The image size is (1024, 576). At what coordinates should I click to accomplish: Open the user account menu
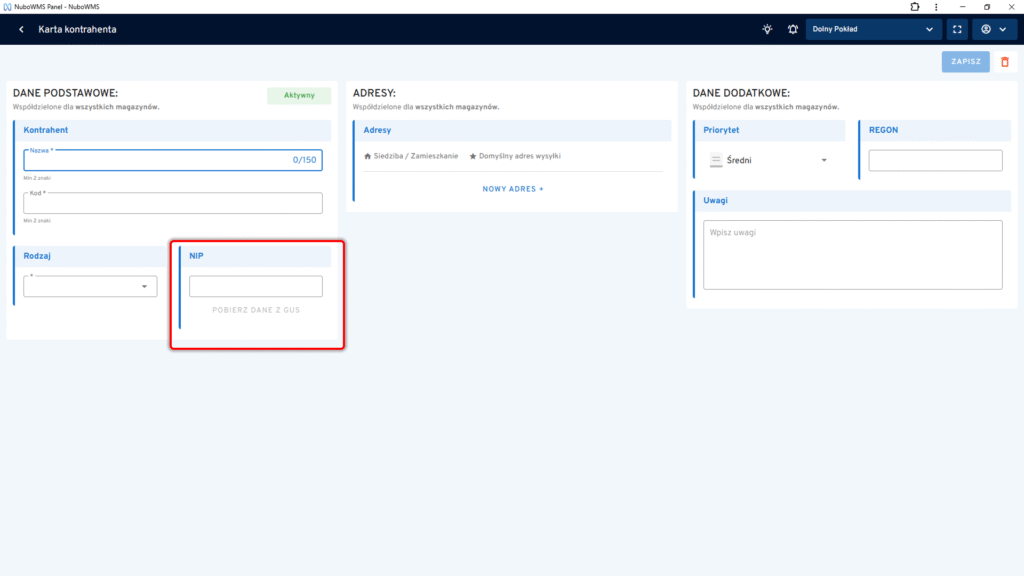993,29
